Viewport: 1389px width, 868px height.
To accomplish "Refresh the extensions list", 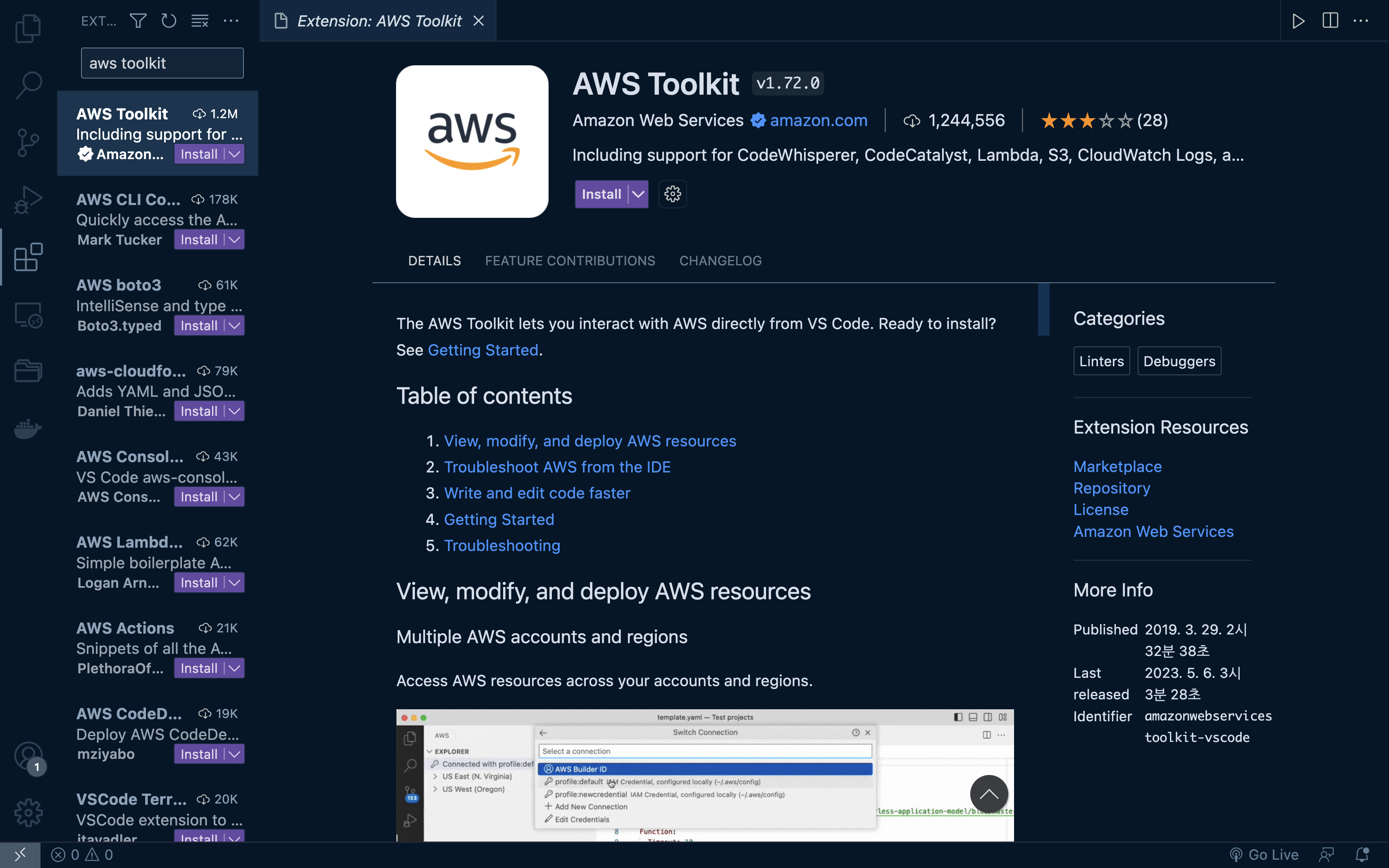I will (169, 21).
